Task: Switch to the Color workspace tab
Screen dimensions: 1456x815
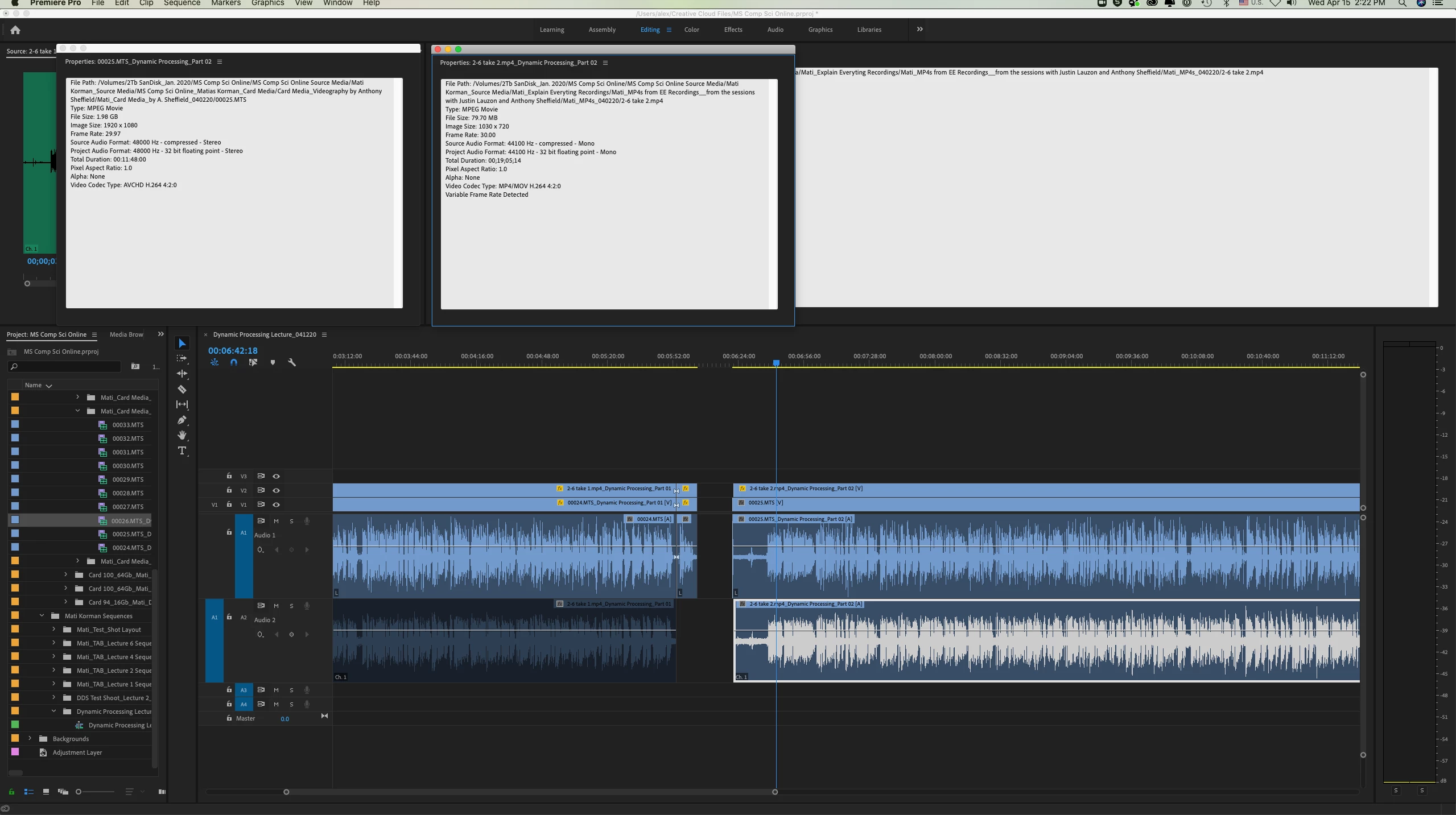Action: pos(691,30)
